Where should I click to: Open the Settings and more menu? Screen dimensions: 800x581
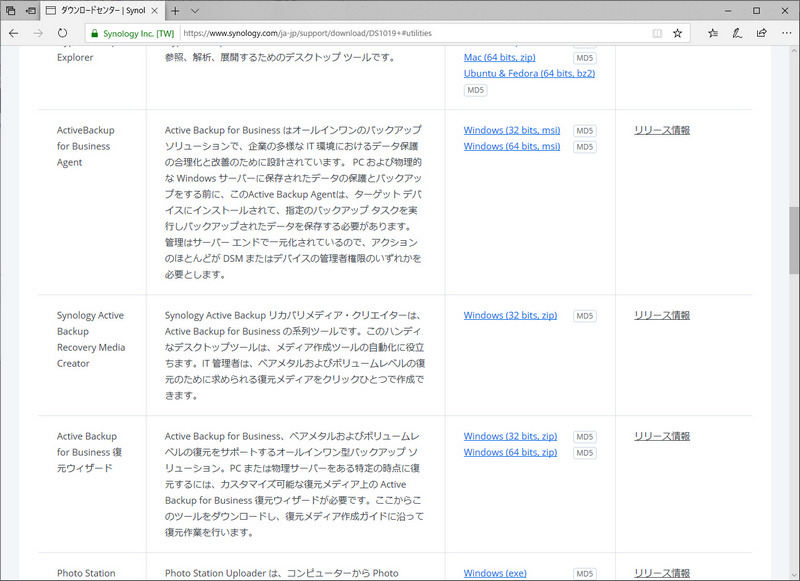coord(788,33)
